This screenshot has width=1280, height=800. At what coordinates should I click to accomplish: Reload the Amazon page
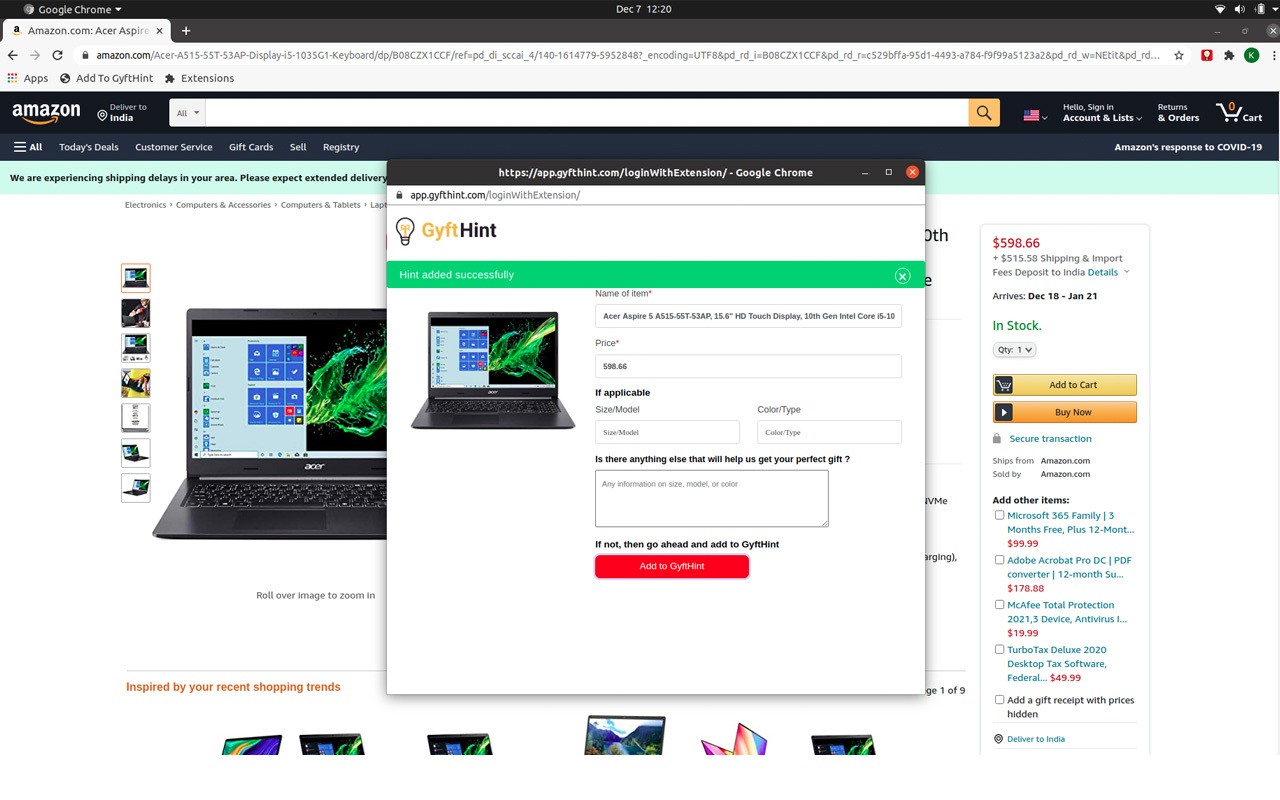(58, 55)
